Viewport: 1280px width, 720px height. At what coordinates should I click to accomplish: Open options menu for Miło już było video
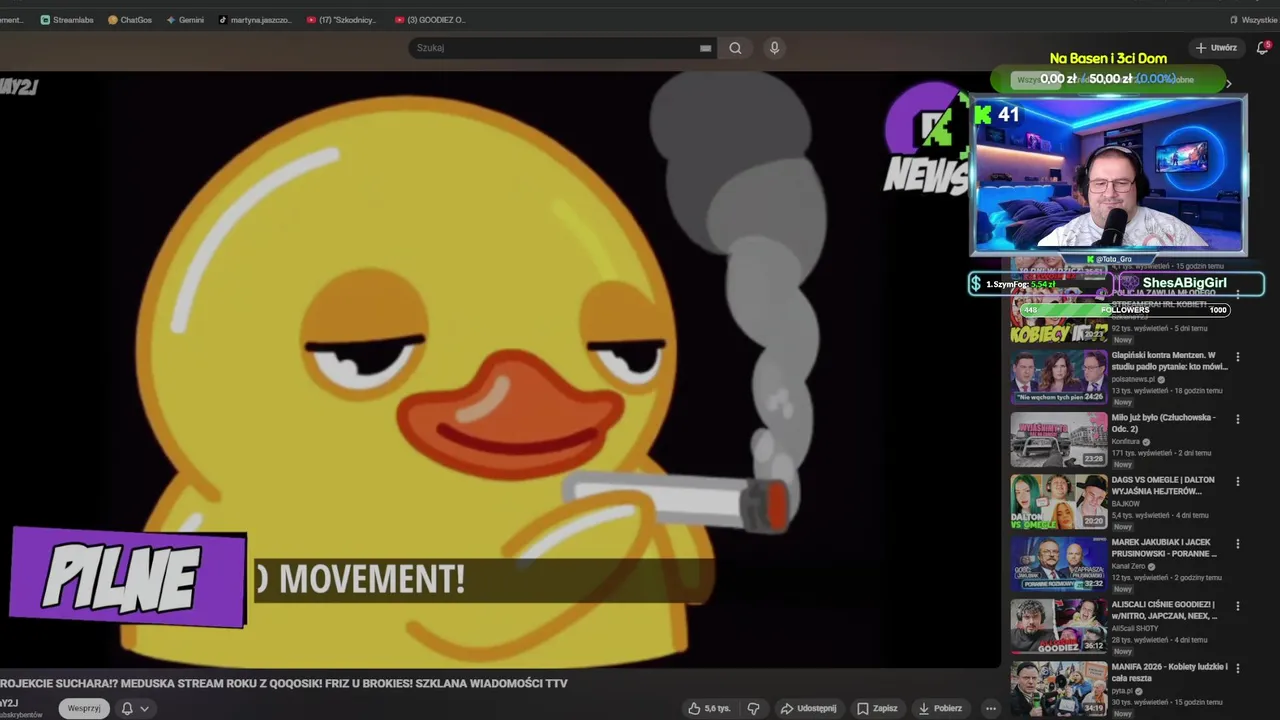[1238, 419]
